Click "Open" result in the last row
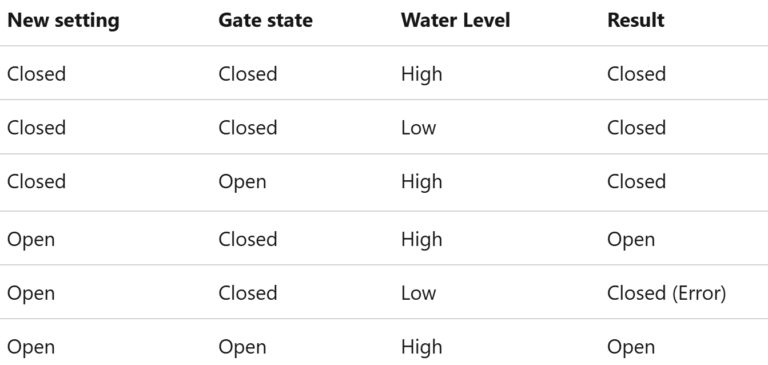The width and height of the screenshot is (768, 365). click(631, 347)
